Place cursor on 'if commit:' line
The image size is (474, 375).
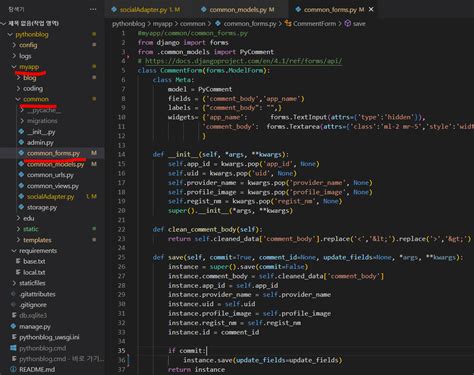tap(188, 351)
